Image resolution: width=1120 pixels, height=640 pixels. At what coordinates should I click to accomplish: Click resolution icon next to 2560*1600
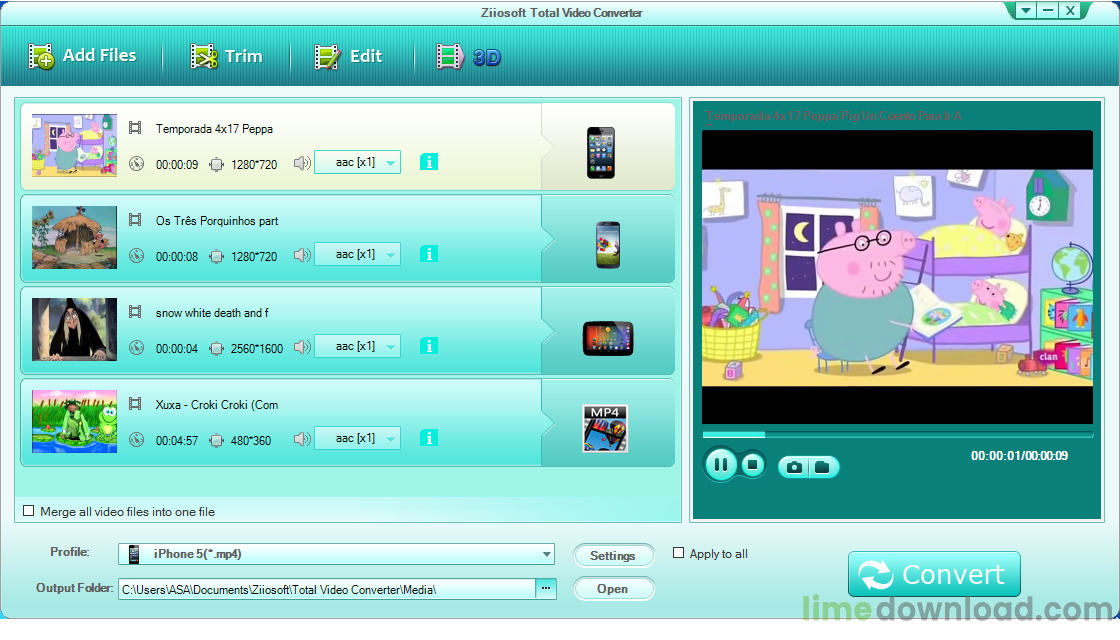point(216,349)
